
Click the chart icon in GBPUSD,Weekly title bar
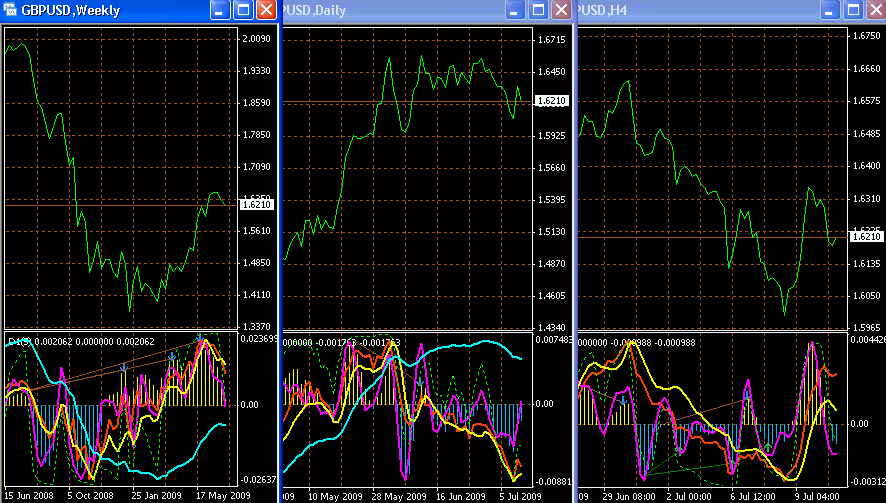pos(9,10)
